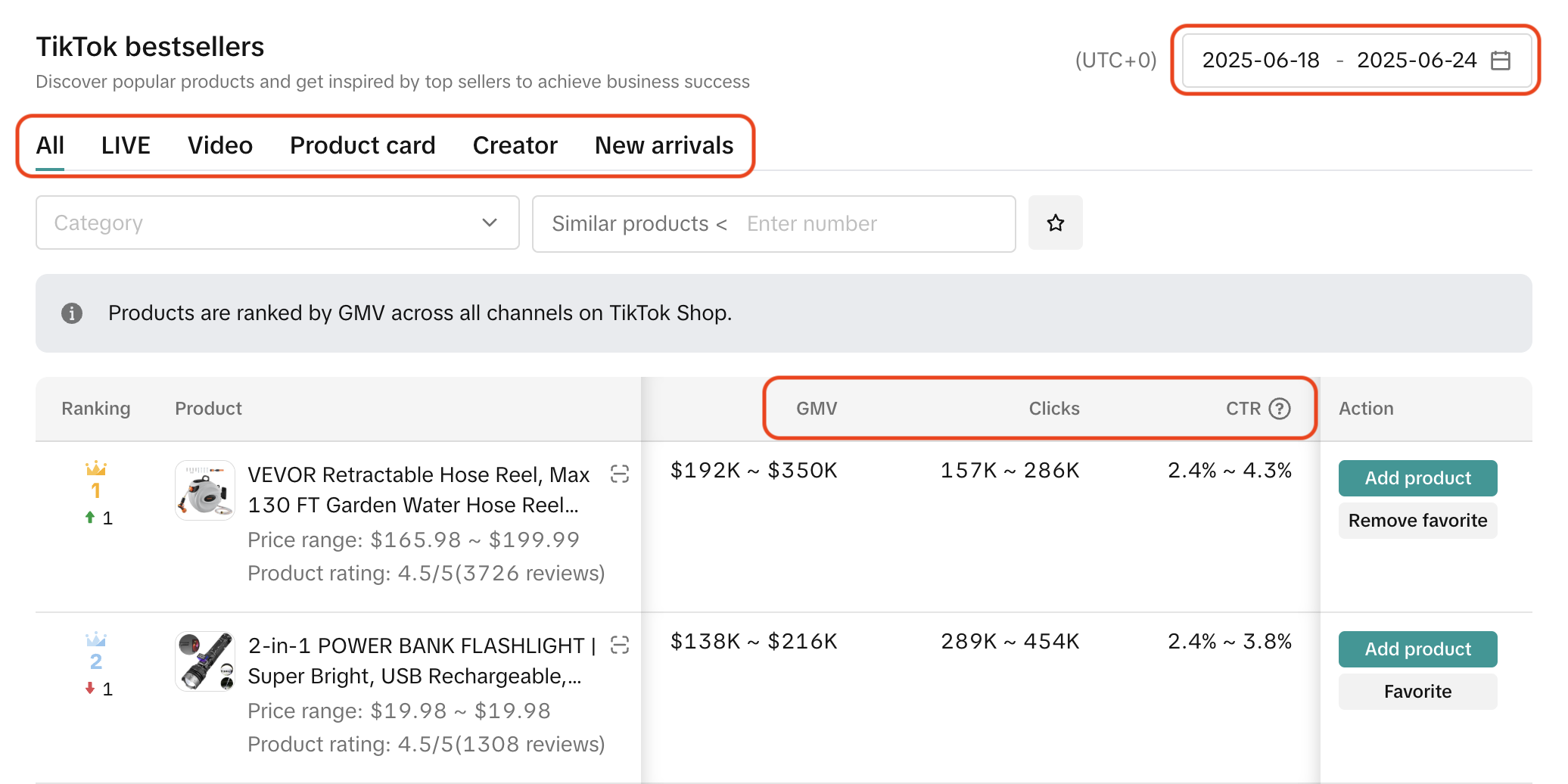This screenshot has width=1568, height=784.
Task: Click the info icon in ranking notice
Action: tap(72, 313)
